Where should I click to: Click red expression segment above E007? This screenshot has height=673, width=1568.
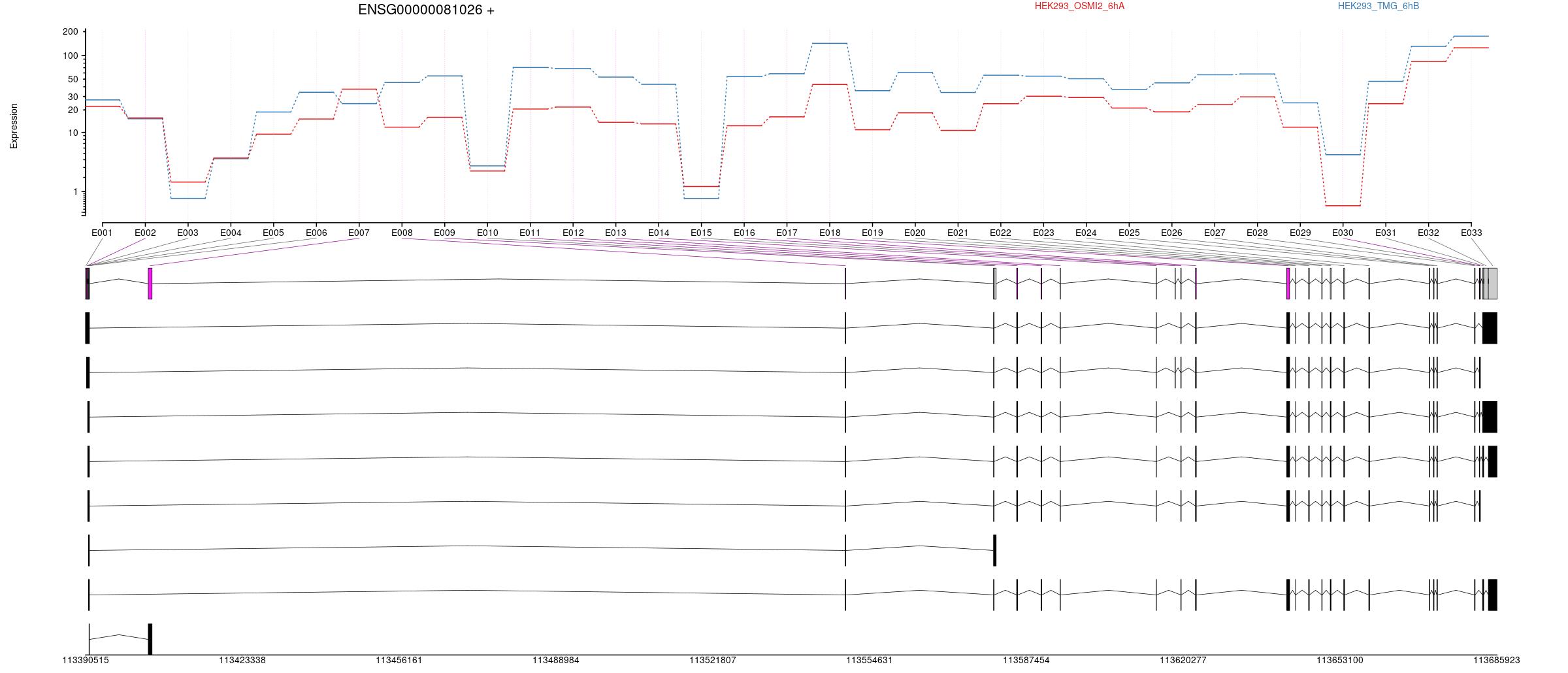coord(359,89)
